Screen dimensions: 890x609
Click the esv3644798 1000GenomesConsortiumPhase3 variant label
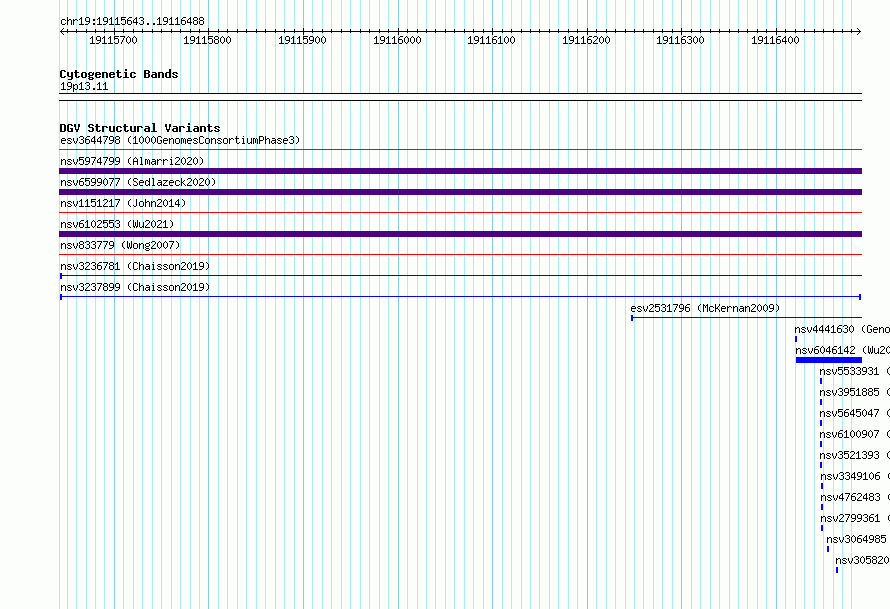coord(180,140)
